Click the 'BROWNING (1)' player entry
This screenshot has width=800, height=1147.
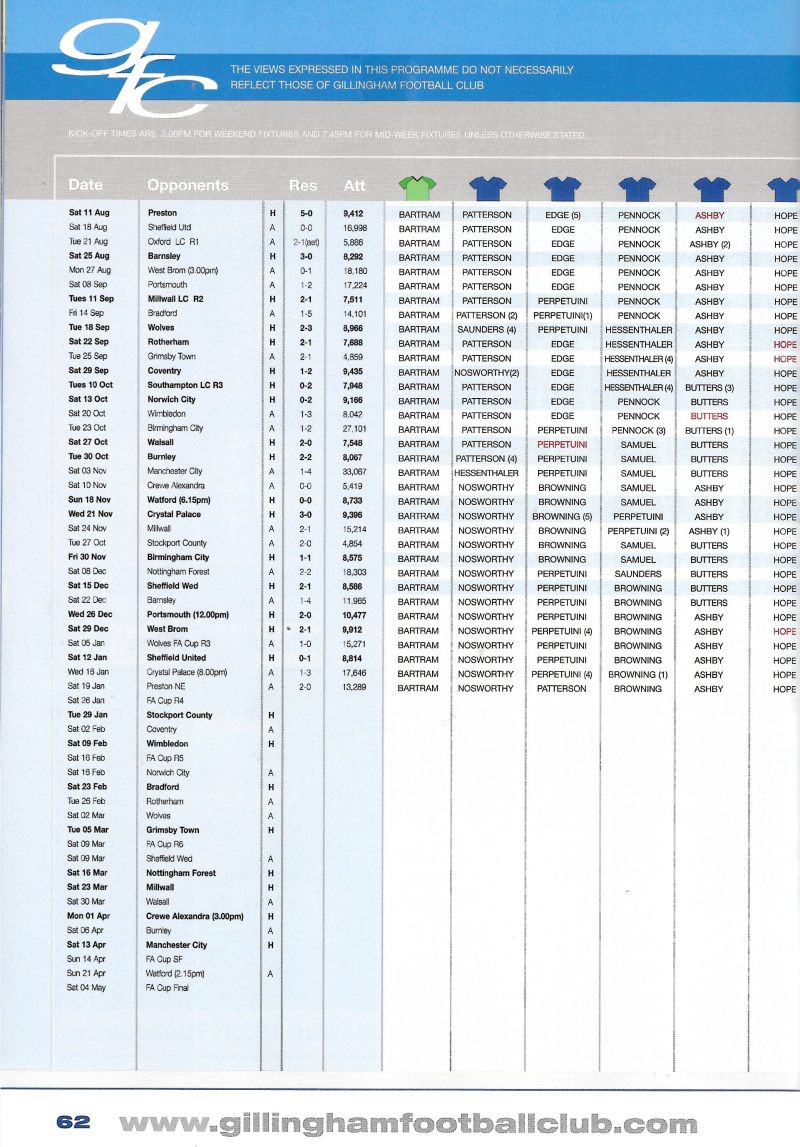638,674
